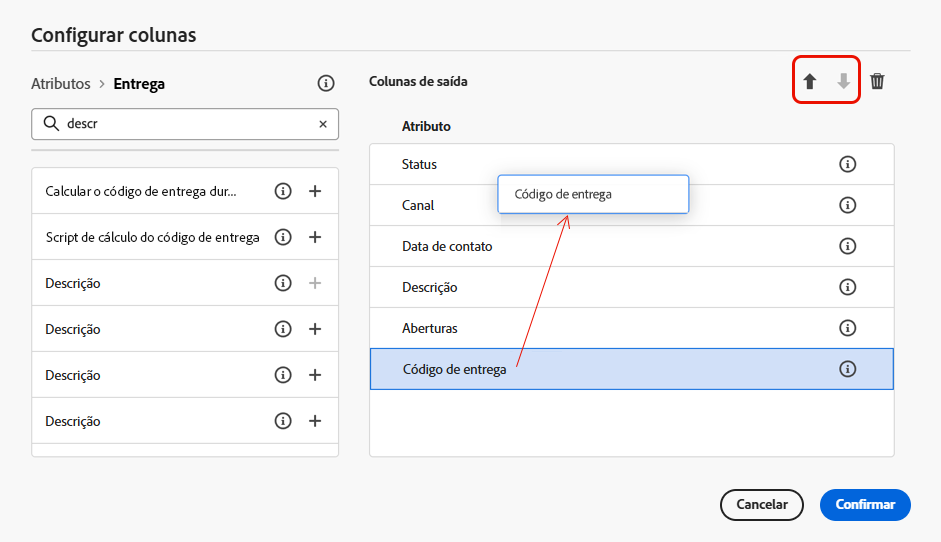Viewport: 941px width, 542px height.
Task: Clear the search field text
Action: coord(323,124)
